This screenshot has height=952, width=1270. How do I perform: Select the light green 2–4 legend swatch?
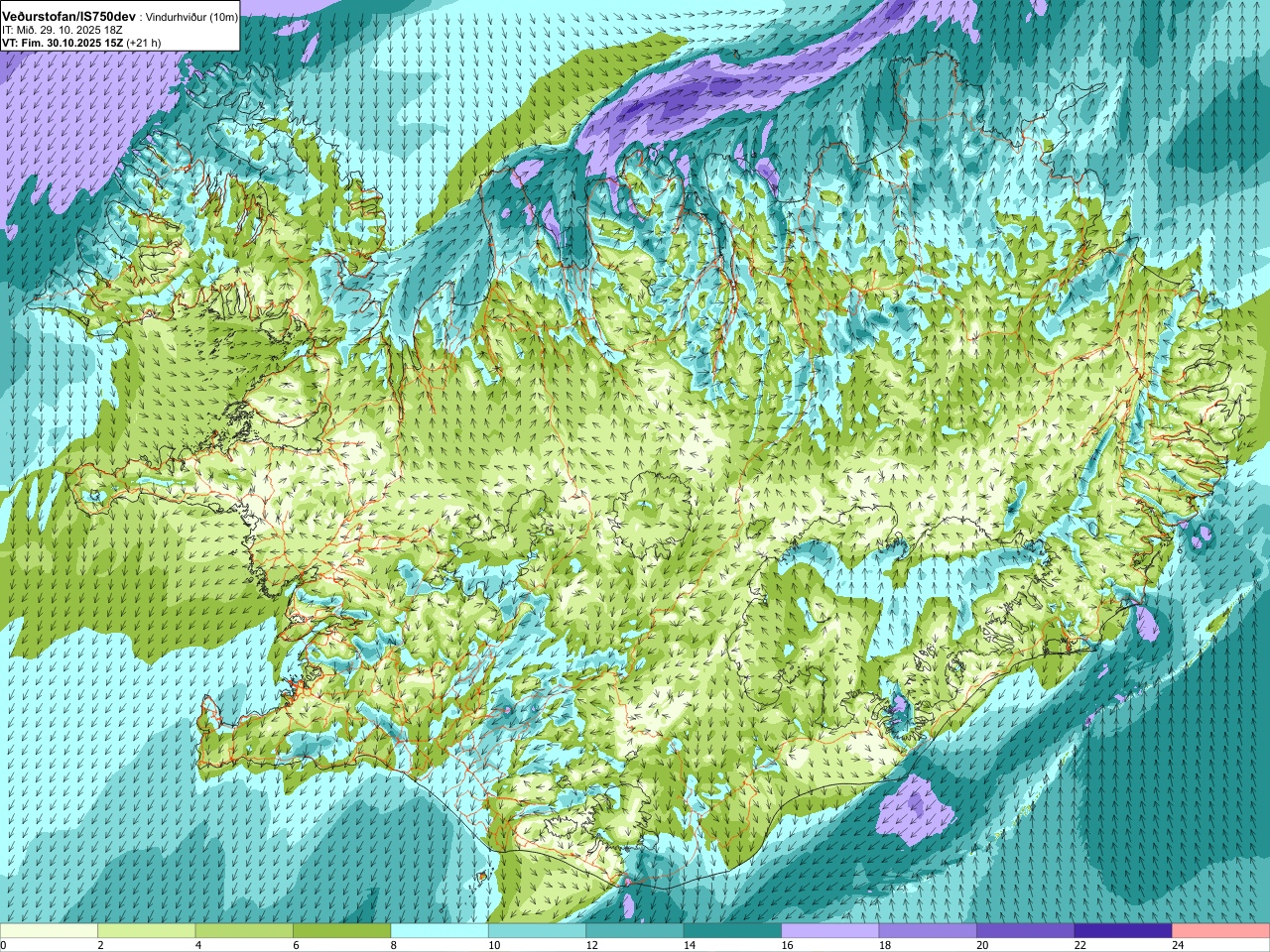pos(147,931)
